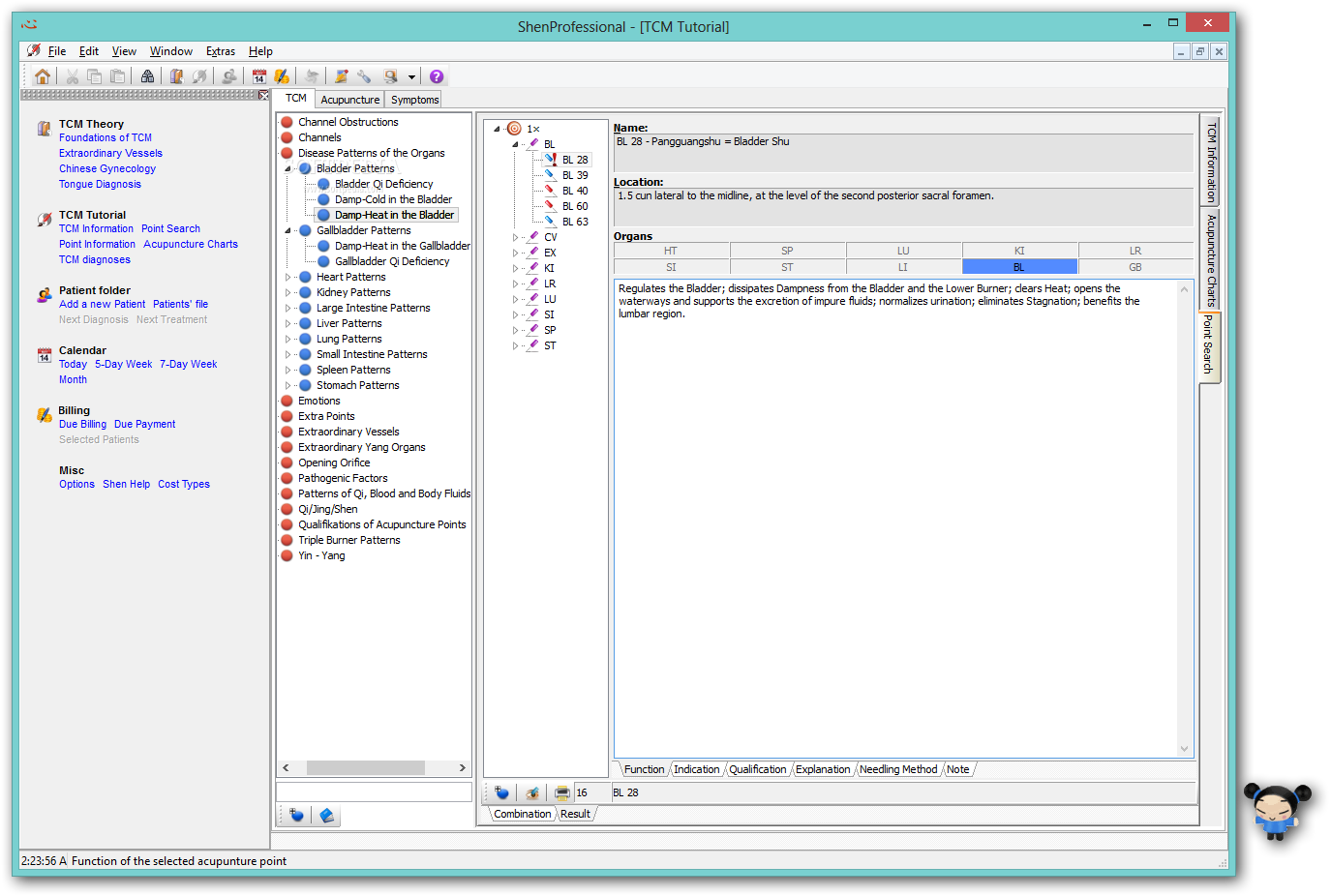This screenshot has width=1331, height=896.
Task: Open the Window menu
Action: tap(171, 51)
